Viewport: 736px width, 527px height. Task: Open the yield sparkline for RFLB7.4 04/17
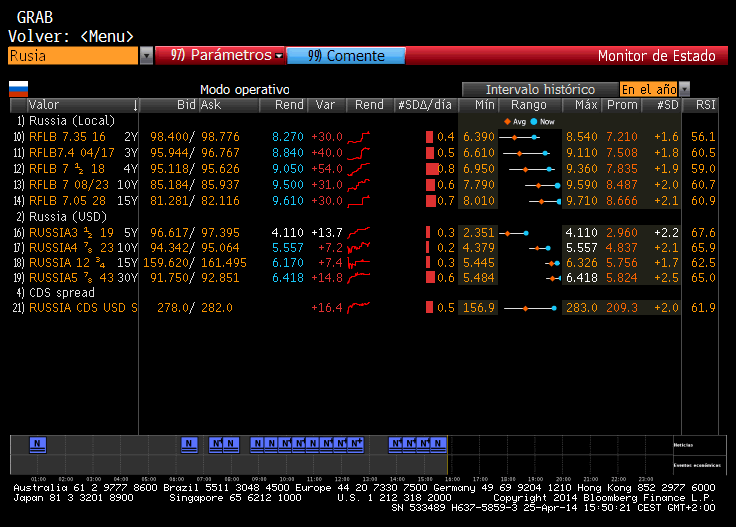coord(359,153)
